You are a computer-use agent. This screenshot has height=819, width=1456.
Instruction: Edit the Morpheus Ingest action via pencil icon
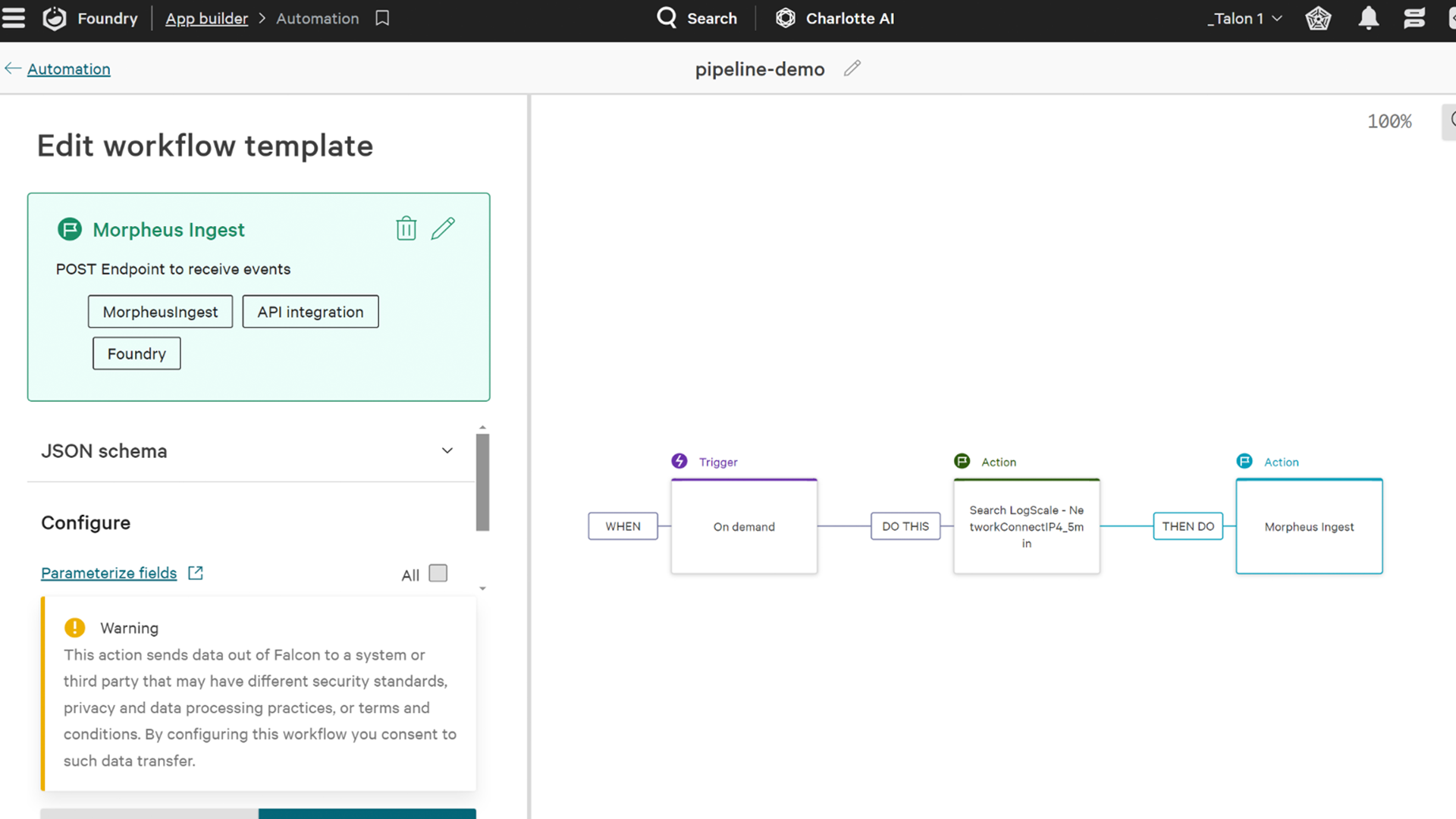pyautogui.click(x=443, y=228)
